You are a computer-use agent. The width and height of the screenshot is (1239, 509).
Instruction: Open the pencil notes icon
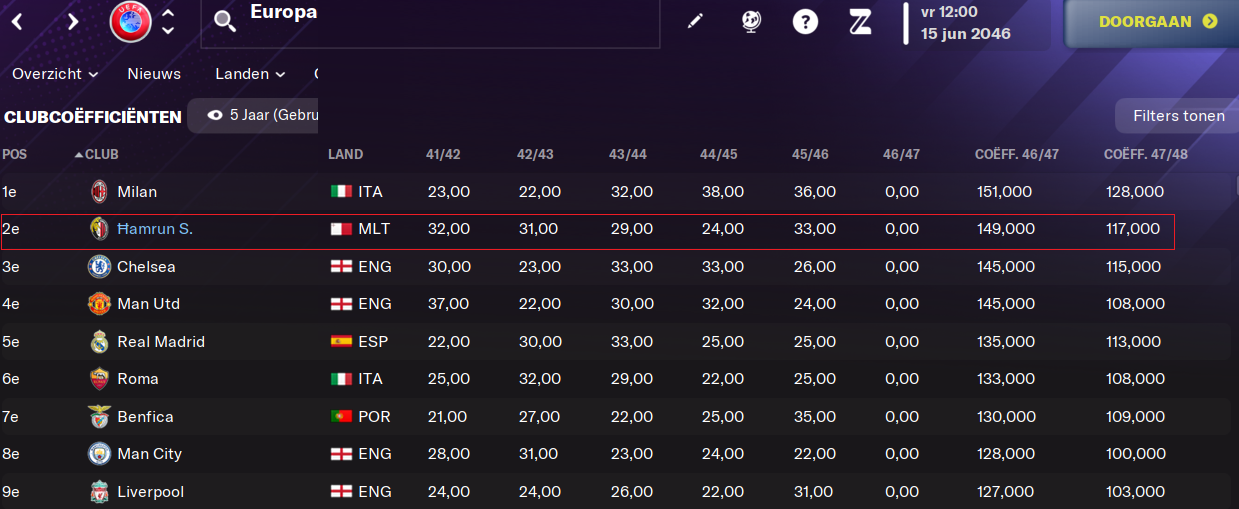point(695,21)
